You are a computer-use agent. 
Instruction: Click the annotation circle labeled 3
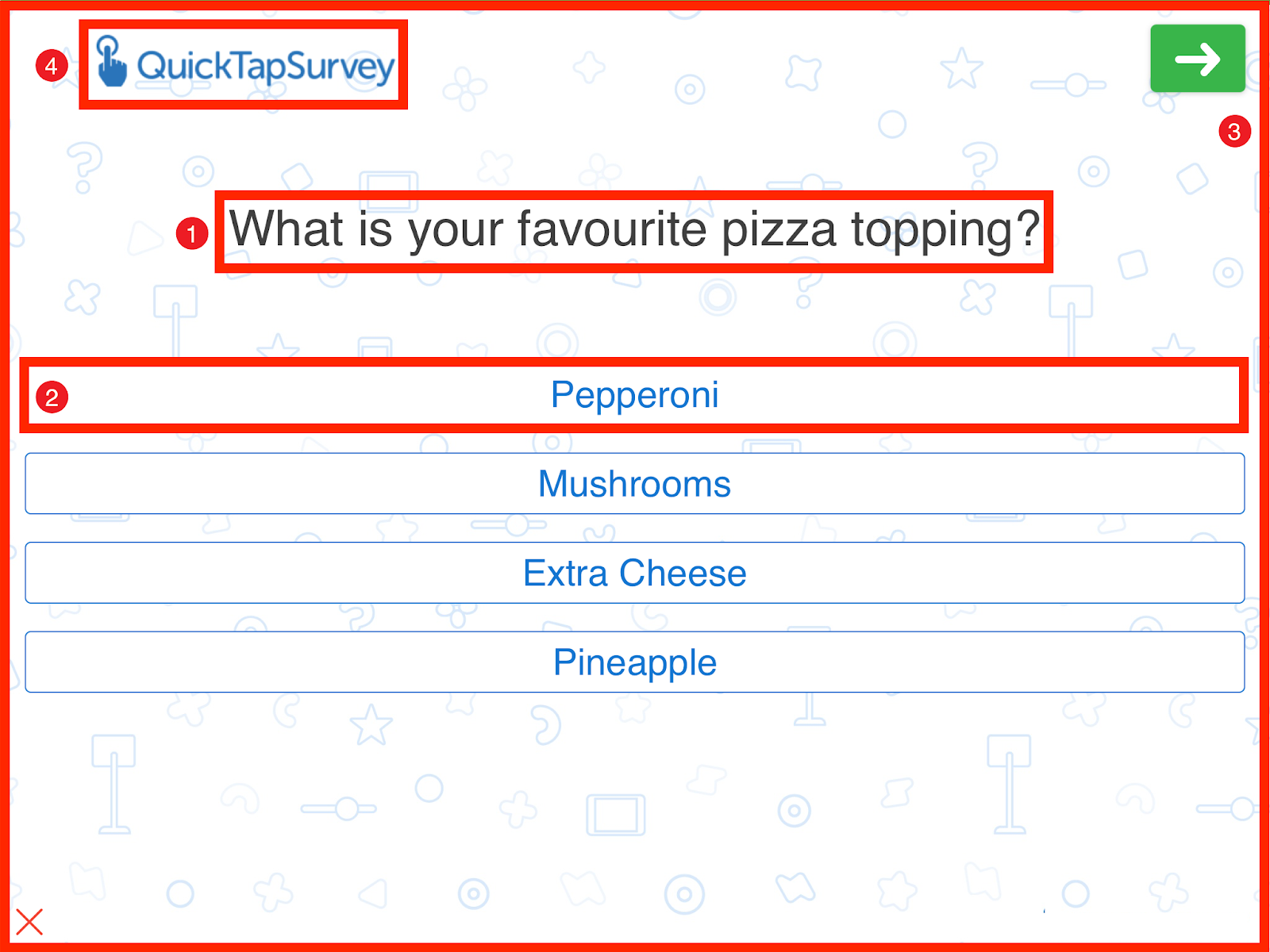(x=1233, y=132)
